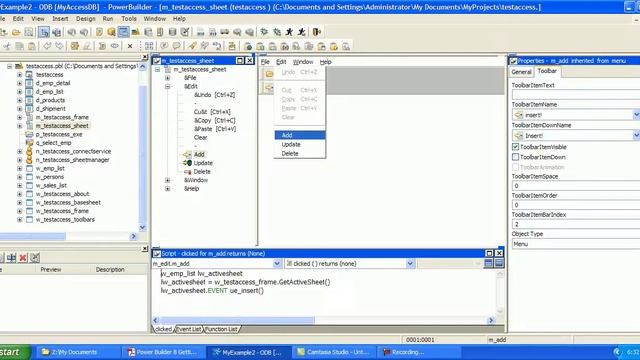Click the Windows Start button
The image size is (640, 360).
point(15,352)
